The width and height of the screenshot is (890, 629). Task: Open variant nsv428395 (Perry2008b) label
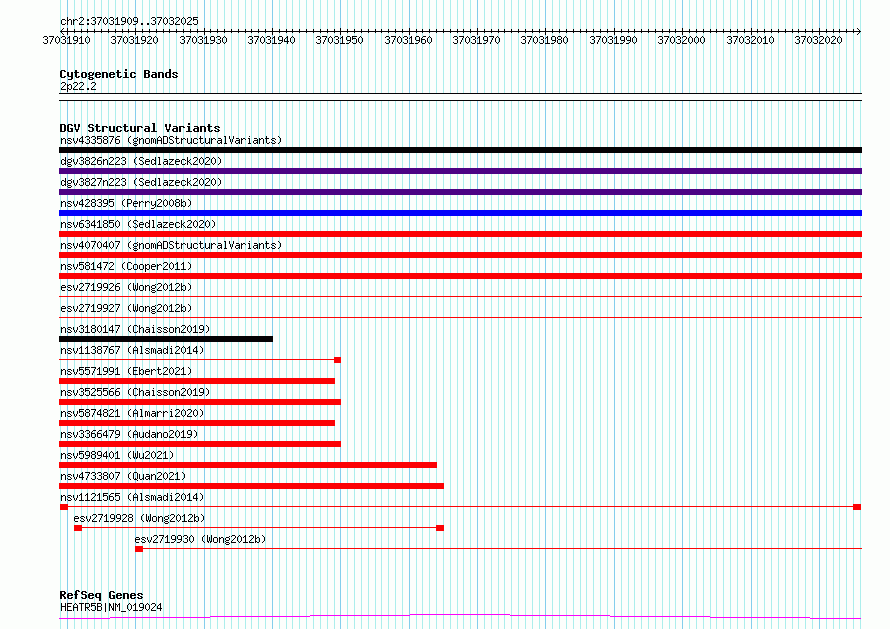pyautogui.click(x=126, y=203)
